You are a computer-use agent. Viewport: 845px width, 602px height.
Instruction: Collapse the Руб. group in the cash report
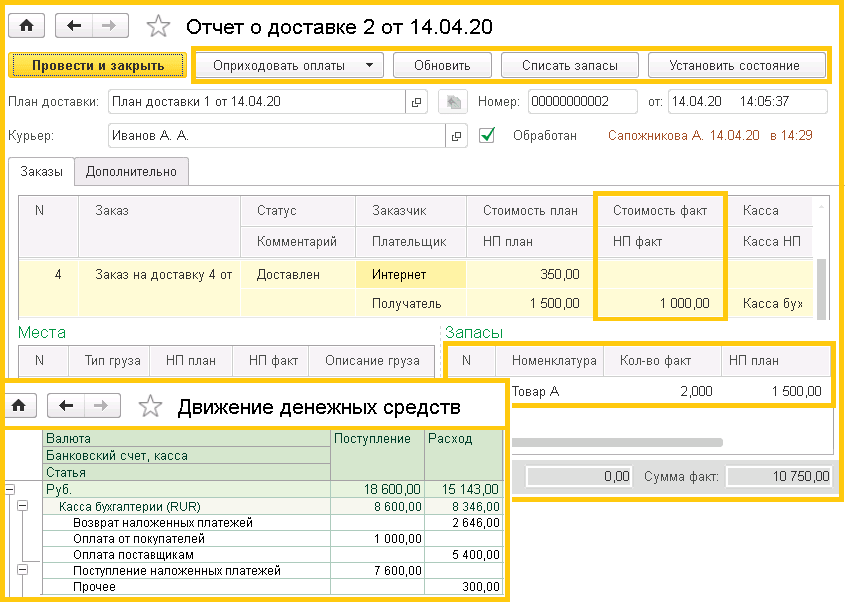coord(10,490)
